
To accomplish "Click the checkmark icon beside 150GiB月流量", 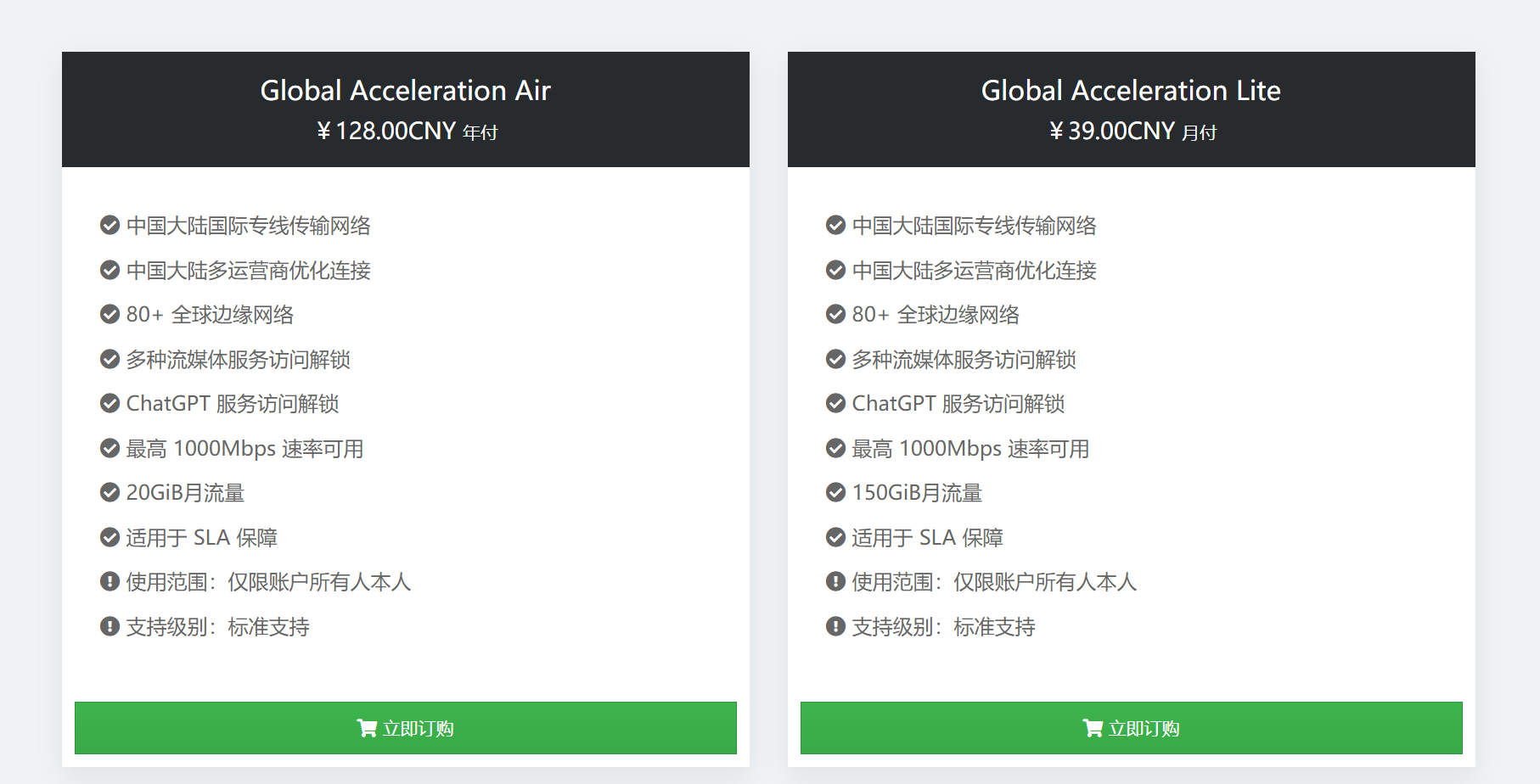I will click(x=834, y=492).
